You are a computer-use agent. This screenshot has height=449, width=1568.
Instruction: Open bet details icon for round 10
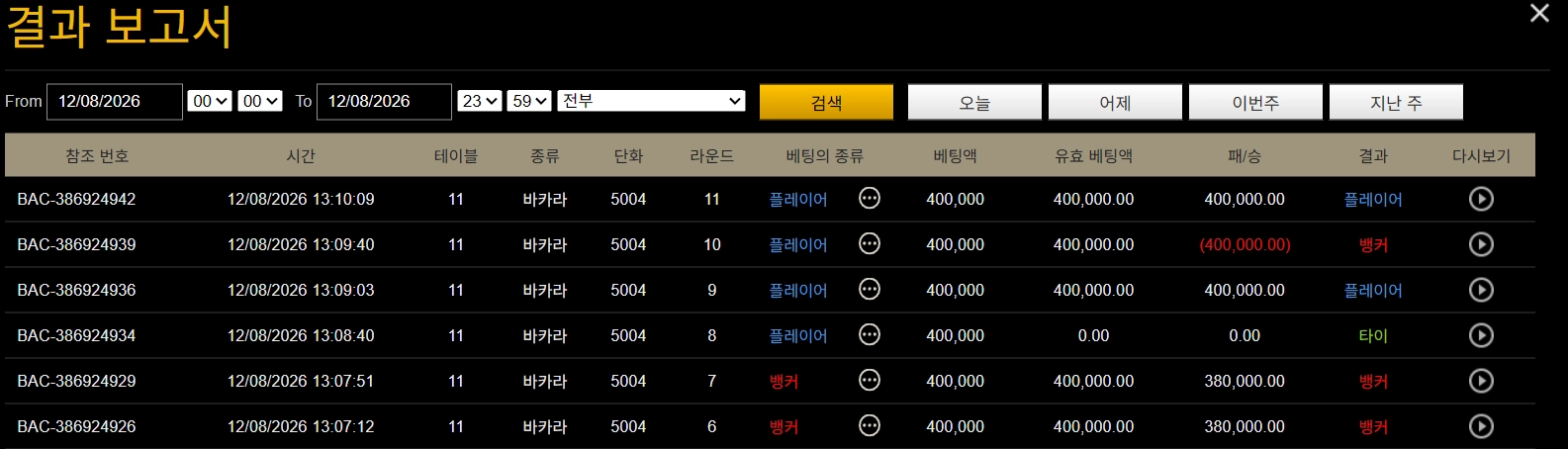[870, 243]
